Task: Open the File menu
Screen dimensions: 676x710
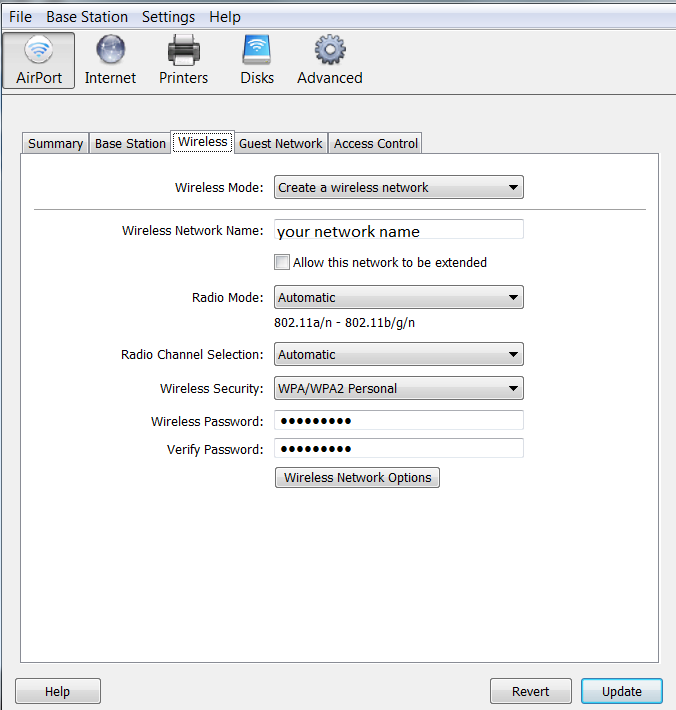Action: pyautogui.click(x=20, y=17)
